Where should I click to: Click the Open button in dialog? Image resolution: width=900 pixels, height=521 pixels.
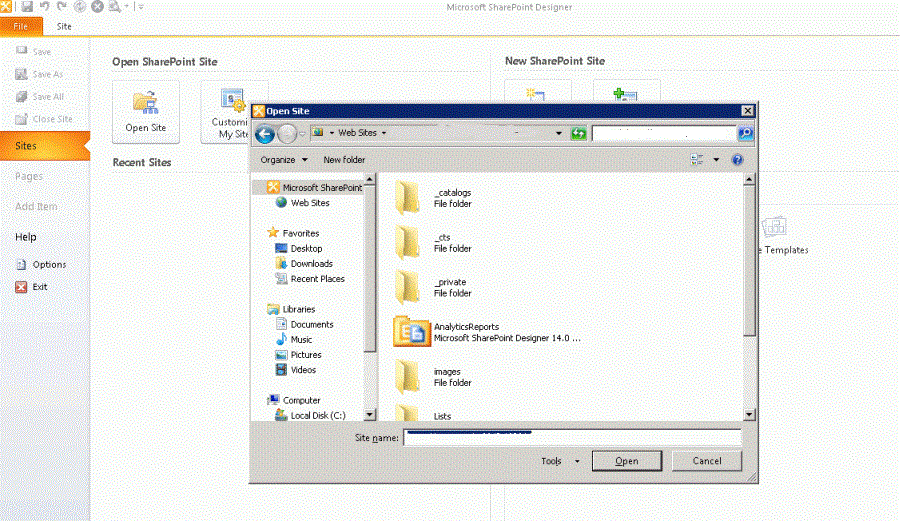coord(627,461)
